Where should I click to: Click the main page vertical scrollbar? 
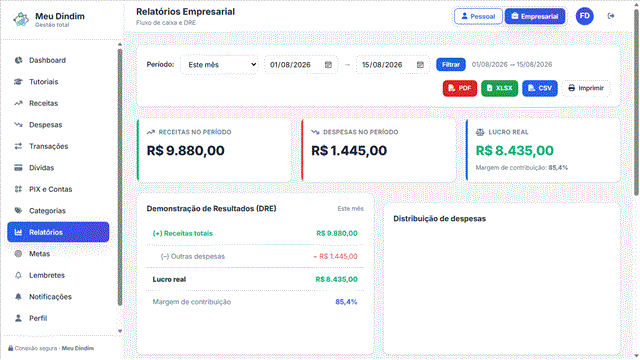click(x=636, y=102)
